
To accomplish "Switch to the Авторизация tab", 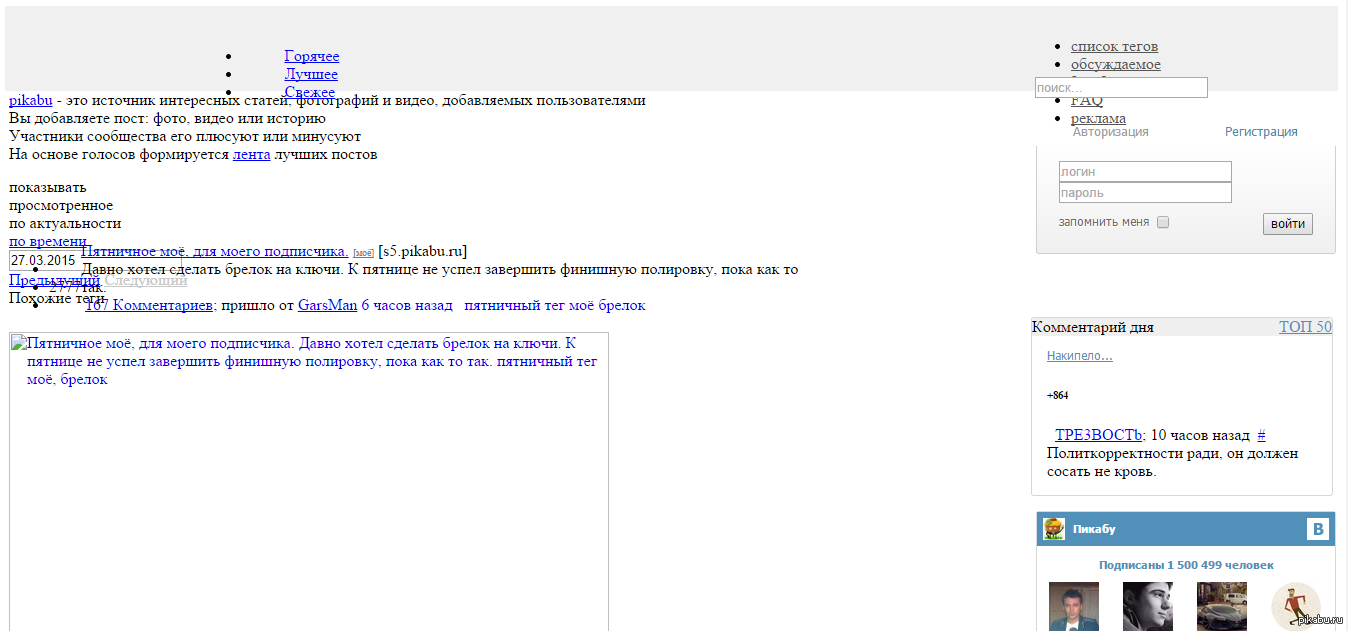I will pos(1110,132).
